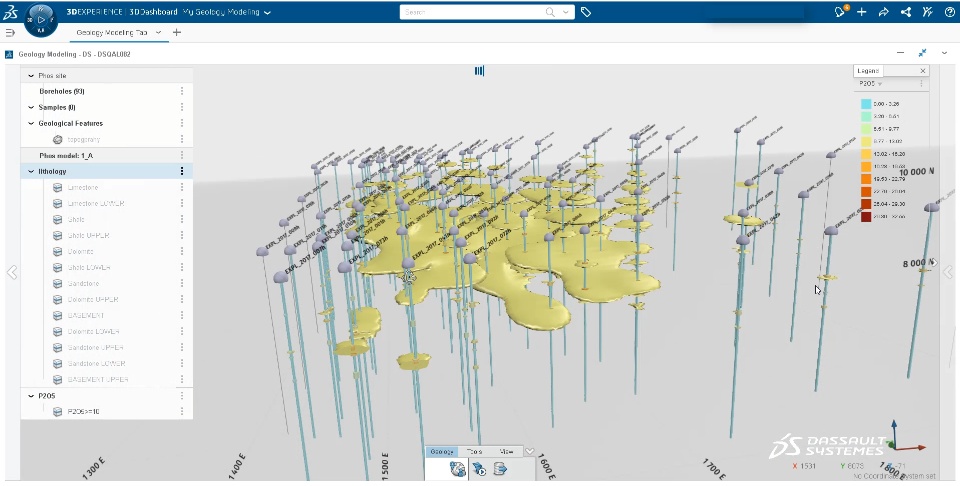
Task: Toggle the left navigation menu icon
Action: click(10, 32)
